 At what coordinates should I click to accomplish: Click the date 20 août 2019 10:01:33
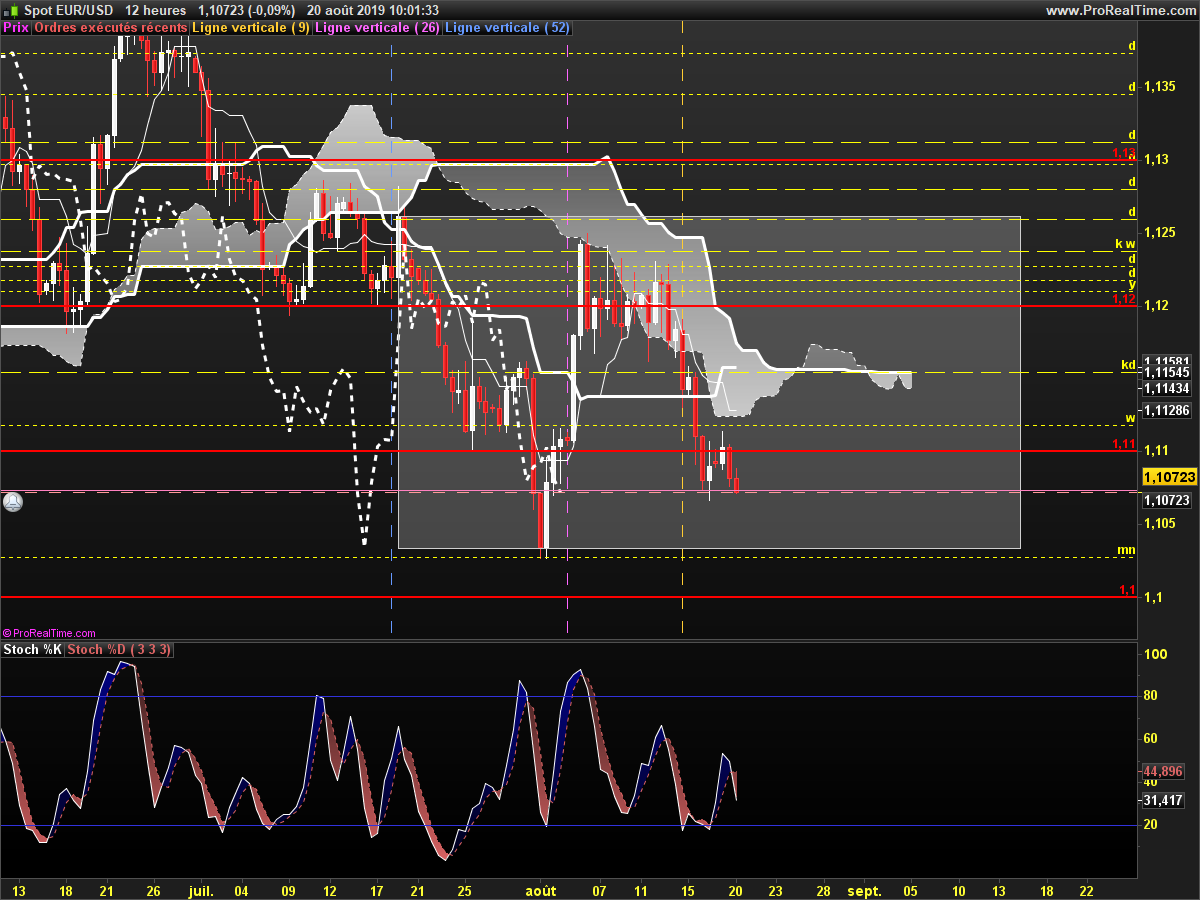point(373,10)
